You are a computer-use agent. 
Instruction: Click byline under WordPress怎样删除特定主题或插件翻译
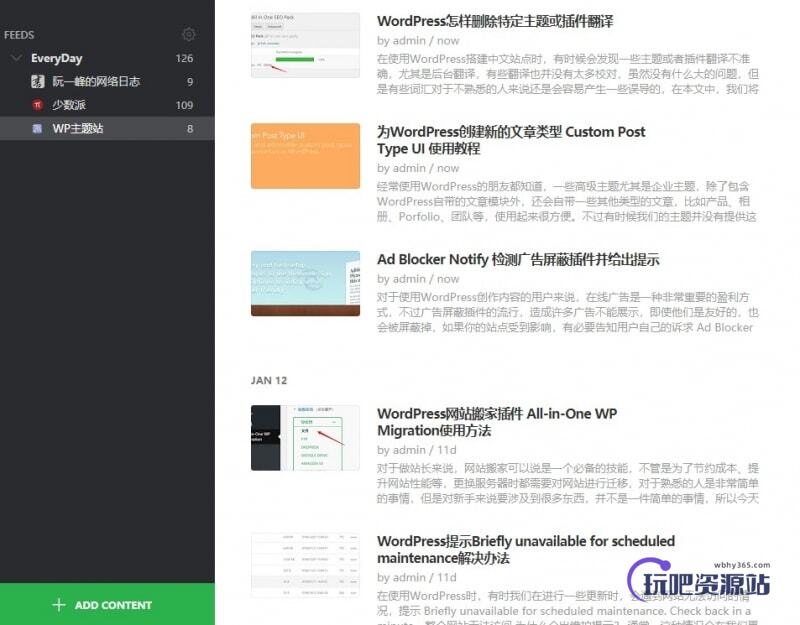coord(418,41)
